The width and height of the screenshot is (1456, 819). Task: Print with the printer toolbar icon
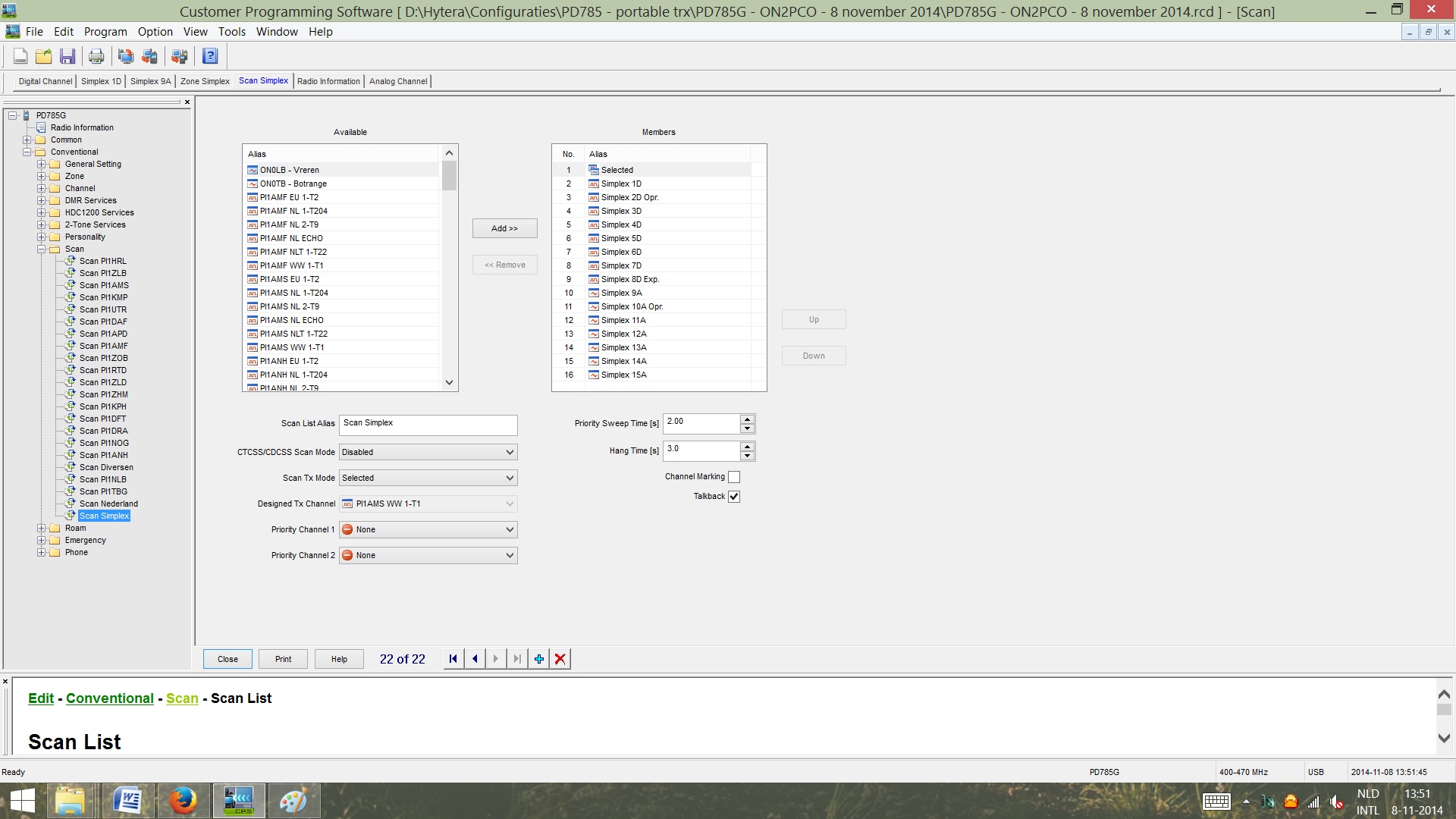coord(96,56)
